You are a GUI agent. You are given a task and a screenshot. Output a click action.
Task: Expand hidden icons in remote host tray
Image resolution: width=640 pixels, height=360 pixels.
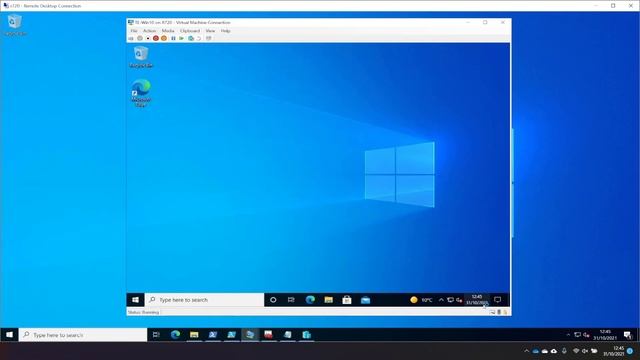(x=568, y=335)
